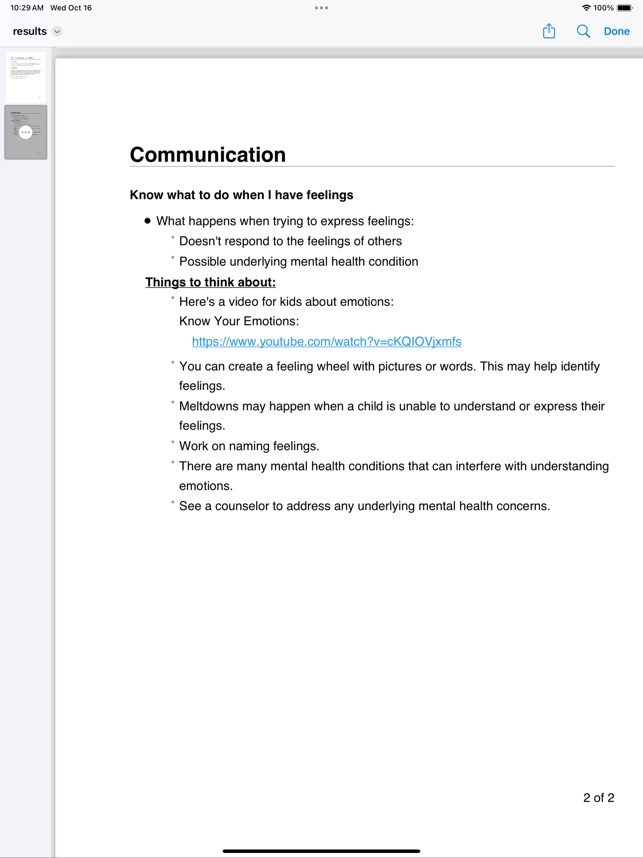Image resolution: width=643 pixels, height=858 pixels.
Task: Tap the "results" document title
Action: (30, 32)
